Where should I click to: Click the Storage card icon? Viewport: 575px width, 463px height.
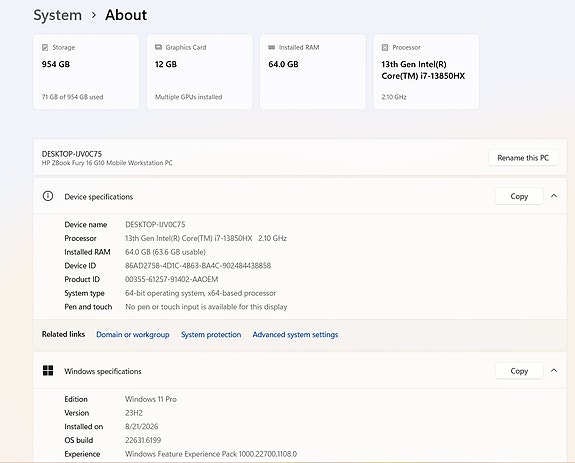pyautogui.click(x=45, y=47)
